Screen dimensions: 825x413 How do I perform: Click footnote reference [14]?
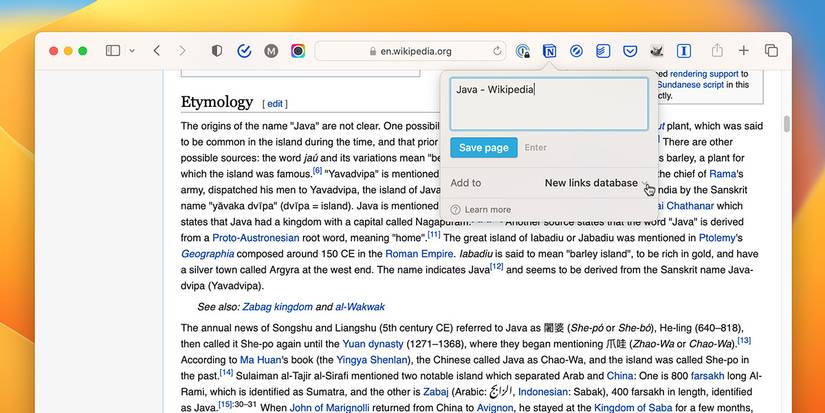tap(226, 372)
